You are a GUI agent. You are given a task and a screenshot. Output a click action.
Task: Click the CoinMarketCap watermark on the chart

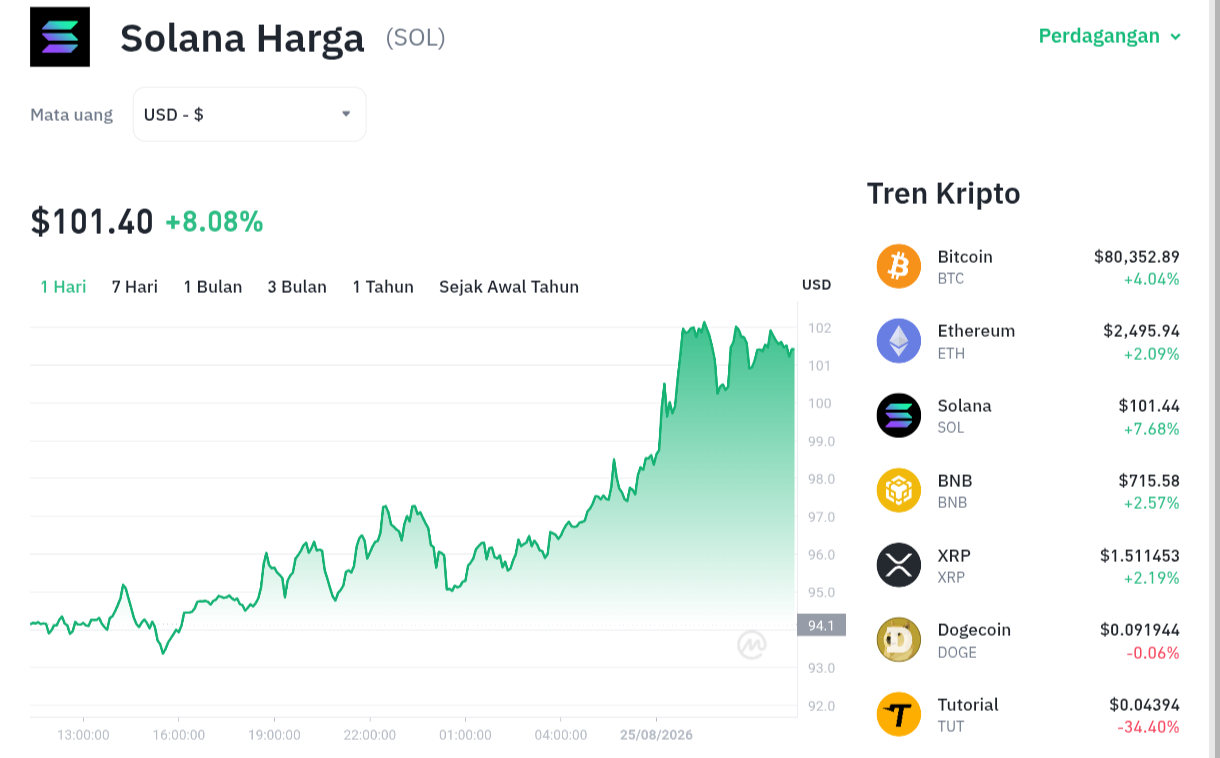752,646
